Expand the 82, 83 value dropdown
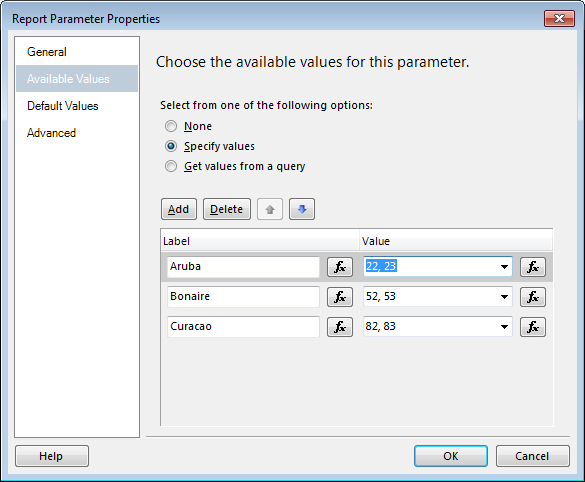The width and height of the screenshot is (585, 482). pos(504,327)
